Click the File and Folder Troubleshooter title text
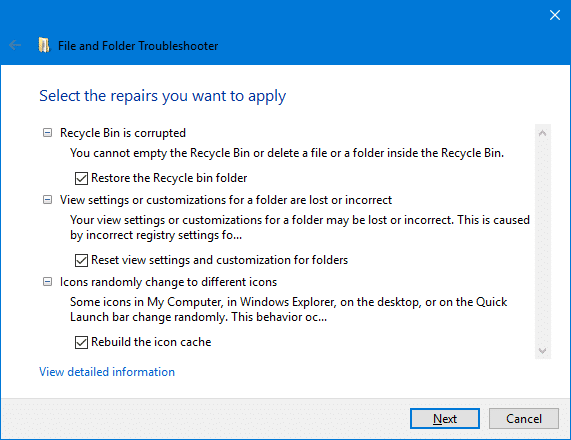This screenshot has height=440, width=571. click(138, 46)
